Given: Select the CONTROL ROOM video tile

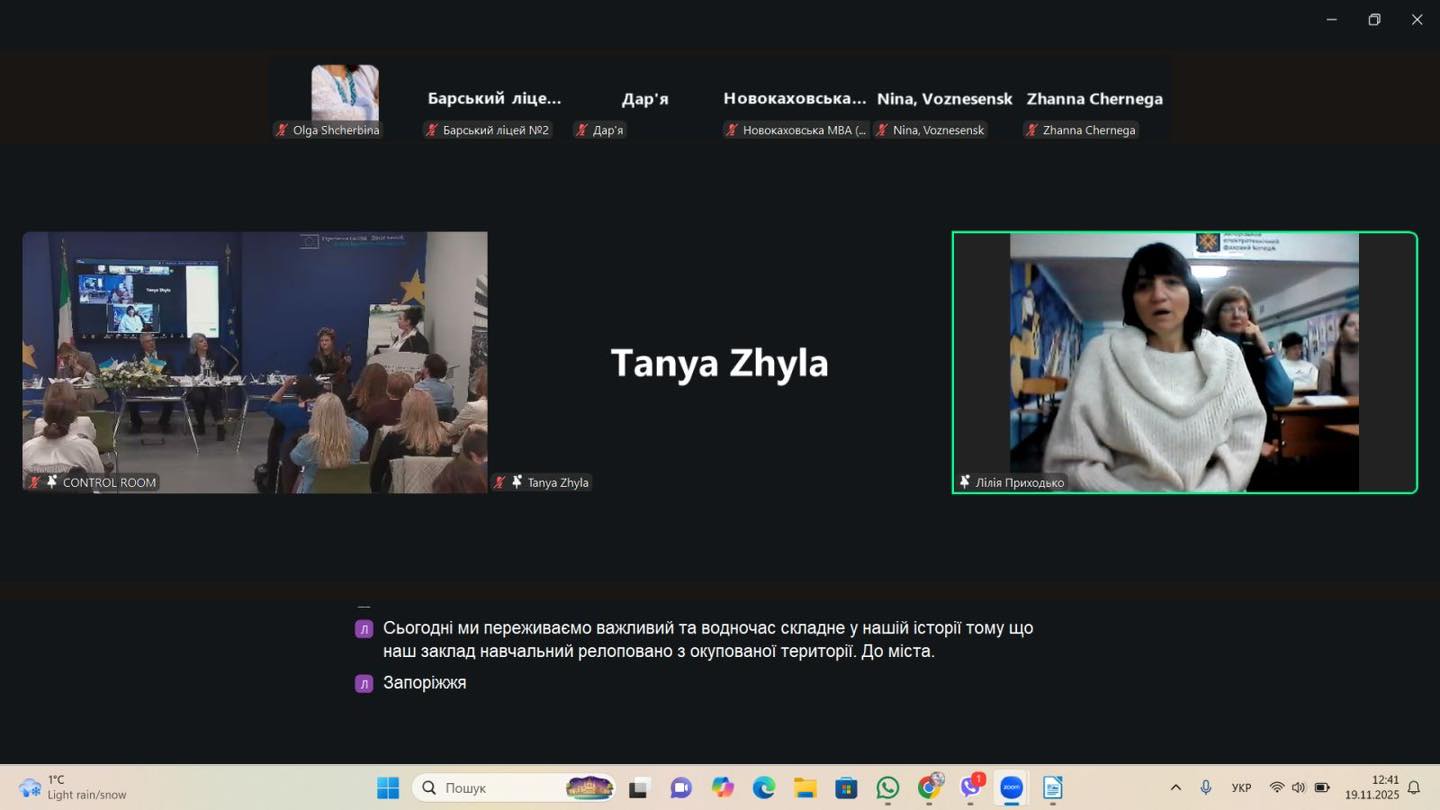Looking at the screenshot, I should tap(255, 362).
